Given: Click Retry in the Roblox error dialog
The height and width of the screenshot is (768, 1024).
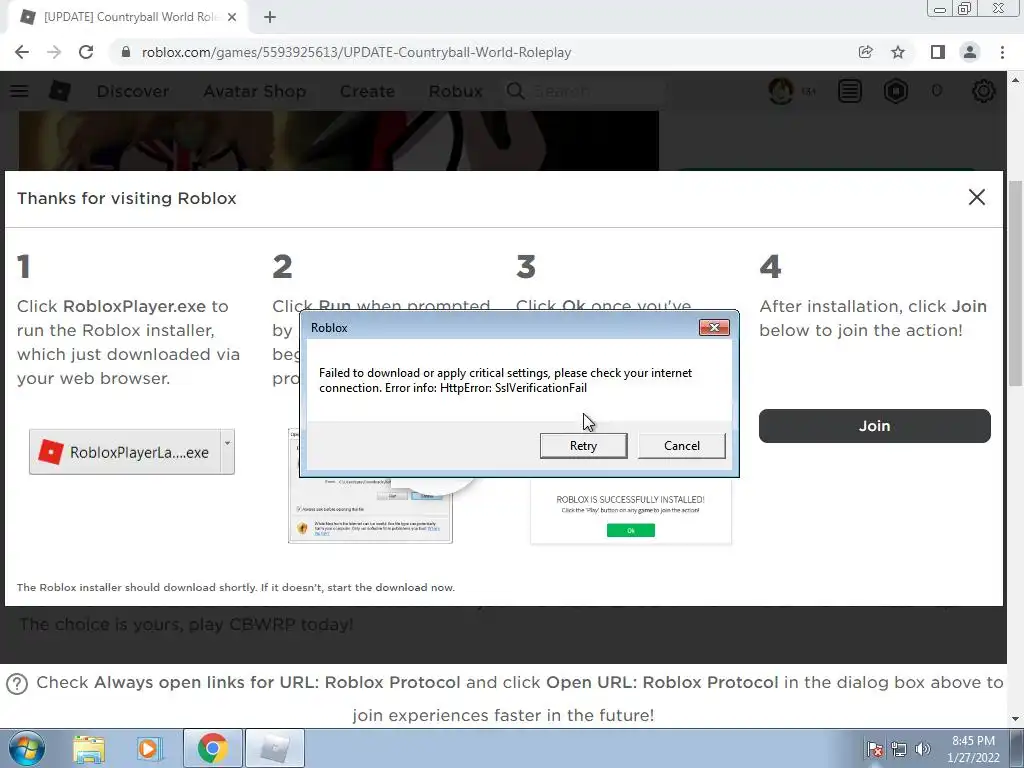Looking at the screenshot, I should coord(583,445).
